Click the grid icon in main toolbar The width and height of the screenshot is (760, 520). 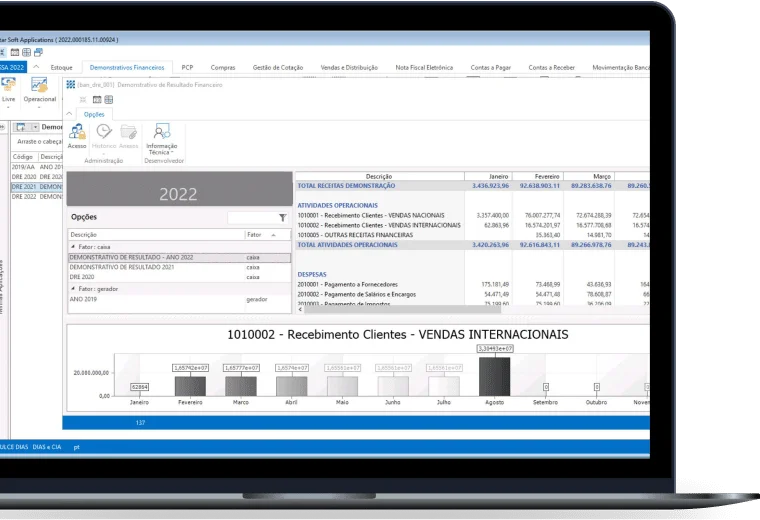tap(26, 52)
